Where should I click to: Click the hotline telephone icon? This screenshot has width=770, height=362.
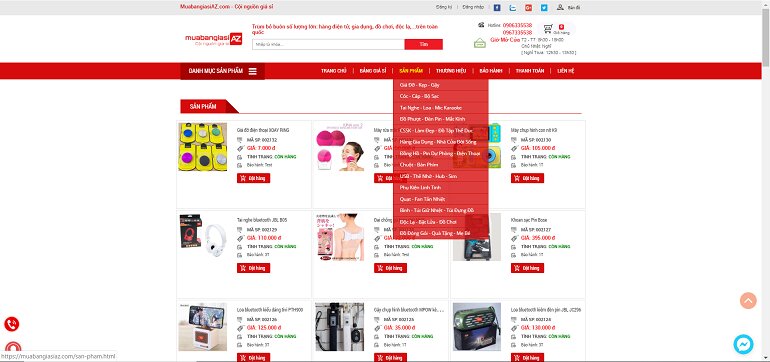coord(481,25)
